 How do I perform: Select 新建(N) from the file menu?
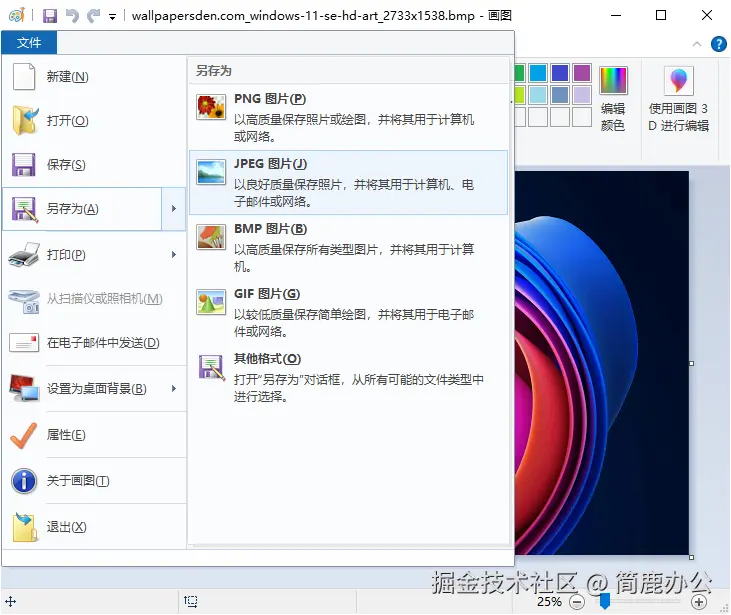pos(94,76)
